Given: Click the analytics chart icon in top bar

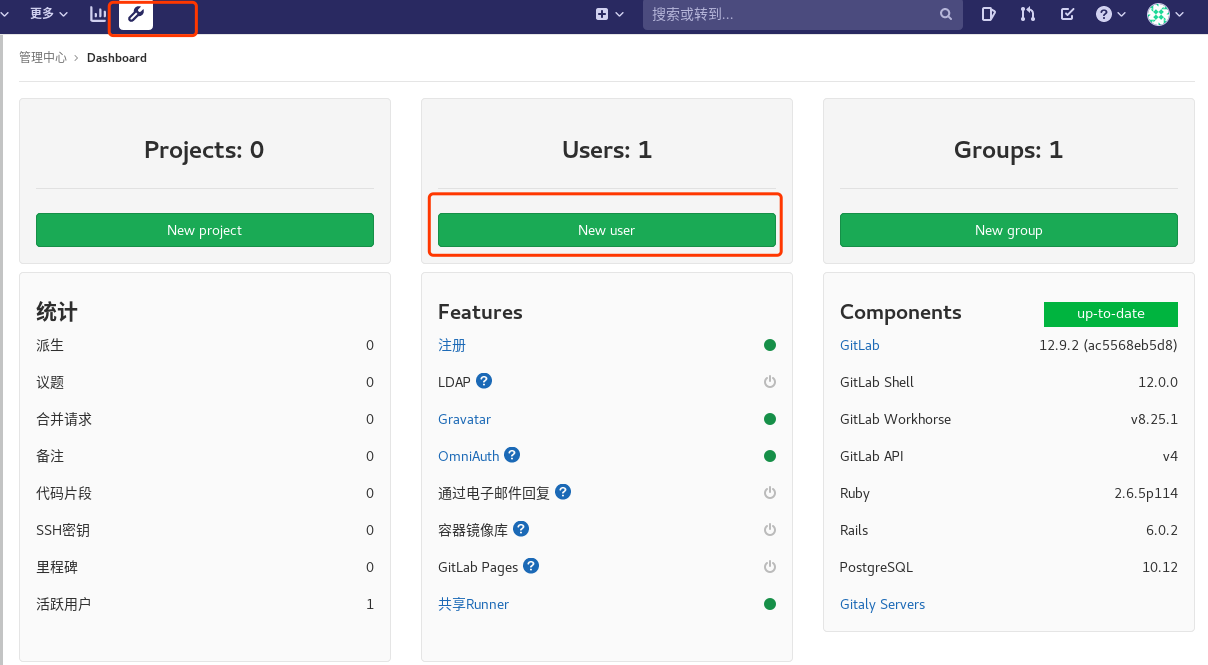Looking at the screenshot, I should [96, 14].
